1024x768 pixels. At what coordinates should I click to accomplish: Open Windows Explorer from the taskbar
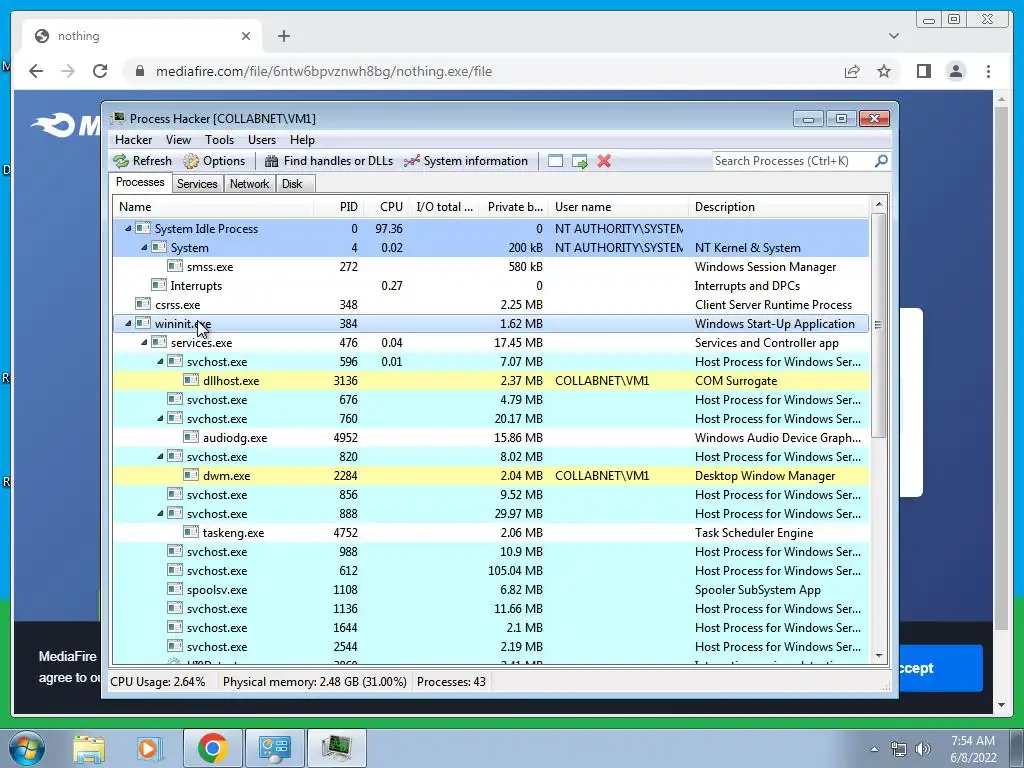click(89, 748)
